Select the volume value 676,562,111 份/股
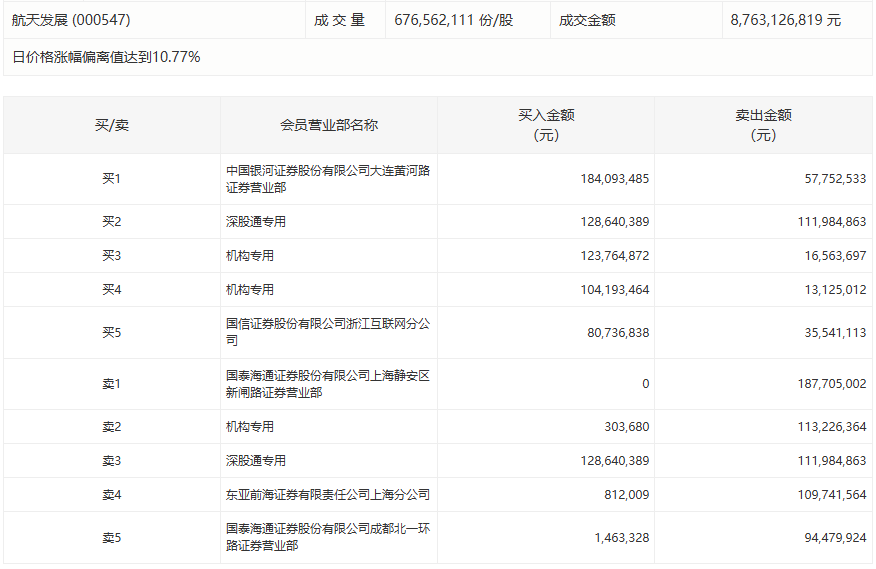 coord(453,20)
